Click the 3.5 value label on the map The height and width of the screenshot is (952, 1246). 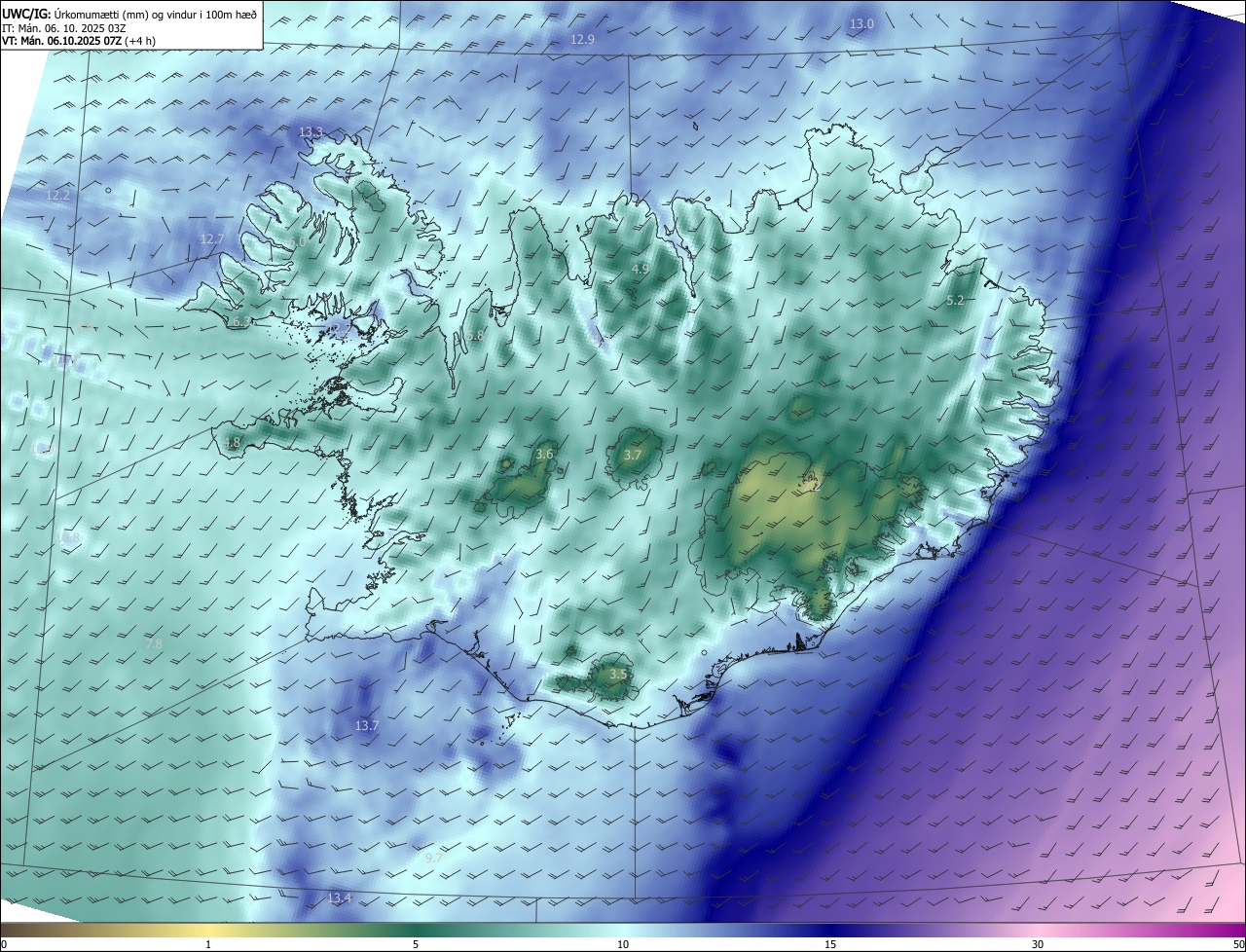pyautogui.click(x=618, y=675)
